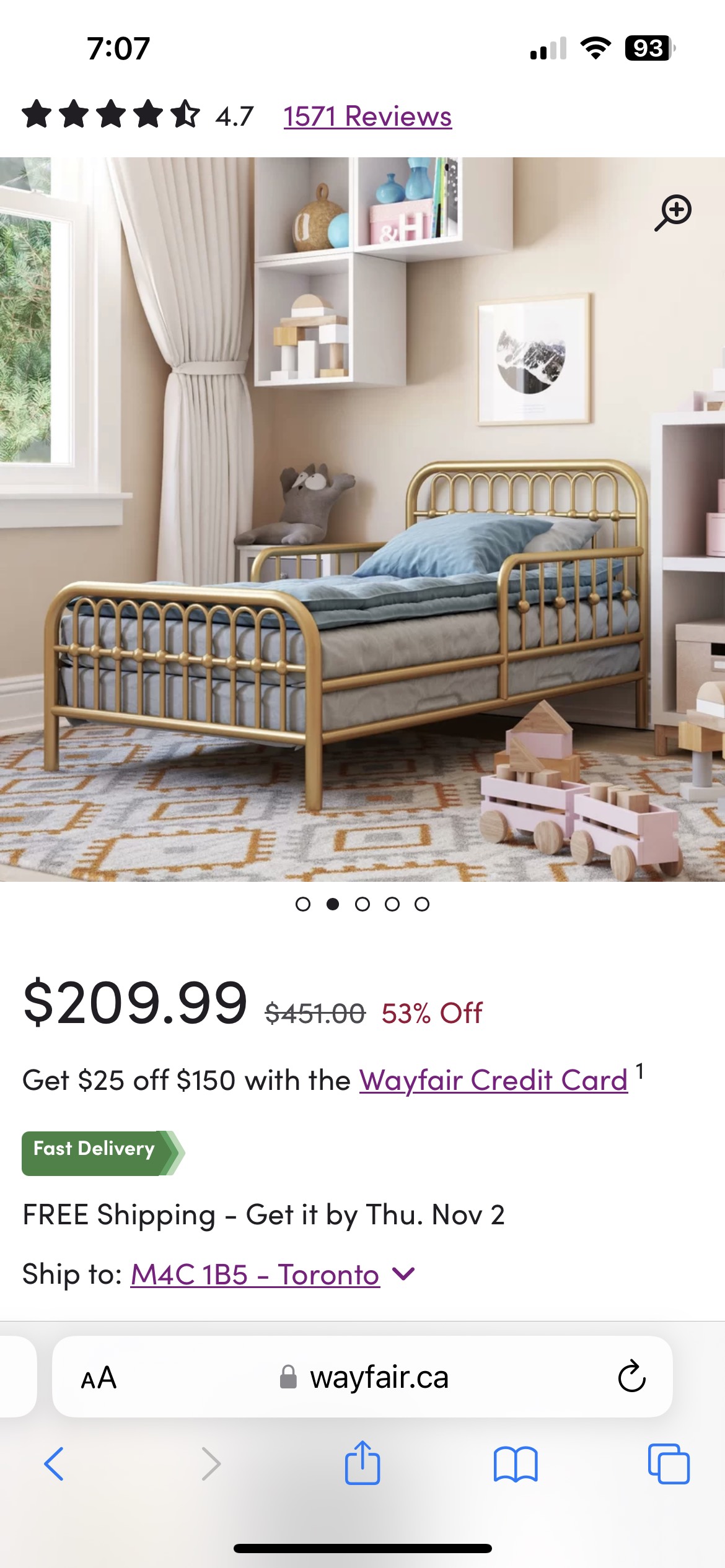Tap the gold toddler bed product photo

coord(362,519)
